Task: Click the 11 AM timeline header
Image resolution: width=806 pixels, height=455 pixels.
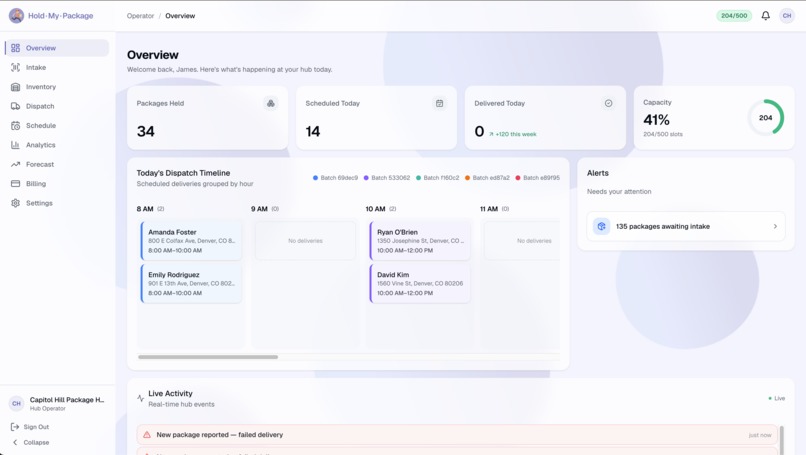Action: pyautogui.click(x=494, y=209)
